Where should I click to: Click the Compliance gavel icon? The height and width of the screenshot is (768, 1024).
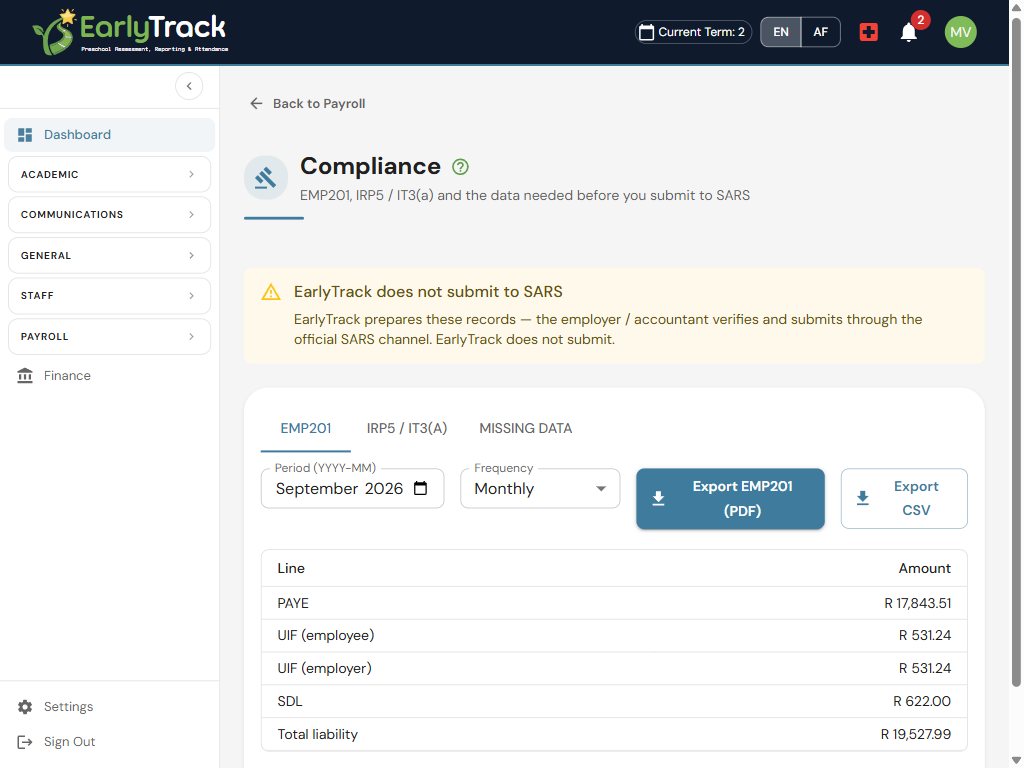(x=266, y=178)
